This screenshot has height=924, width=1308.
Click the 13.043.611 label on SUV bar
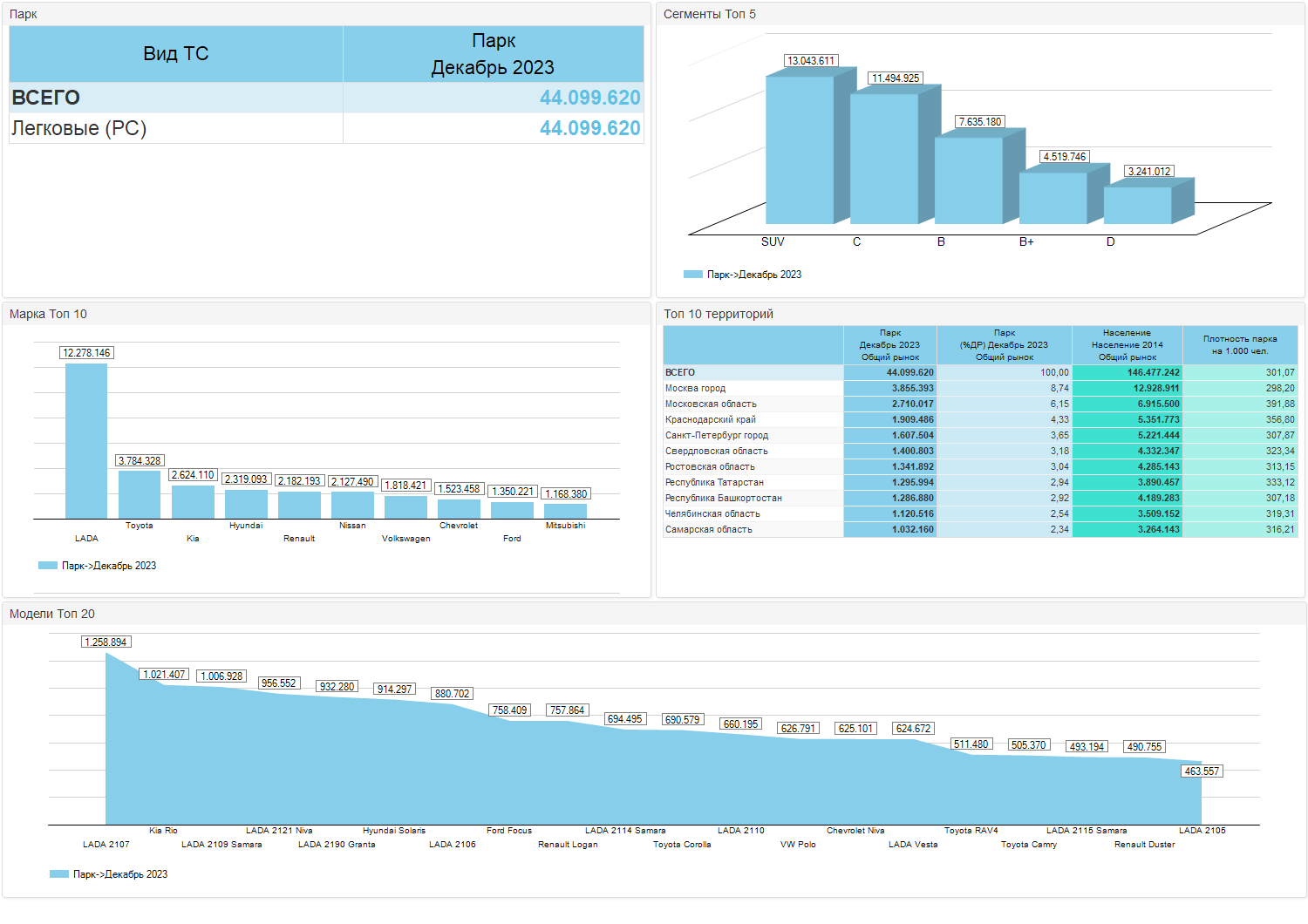pyautogui.click(x=811, y=61)
